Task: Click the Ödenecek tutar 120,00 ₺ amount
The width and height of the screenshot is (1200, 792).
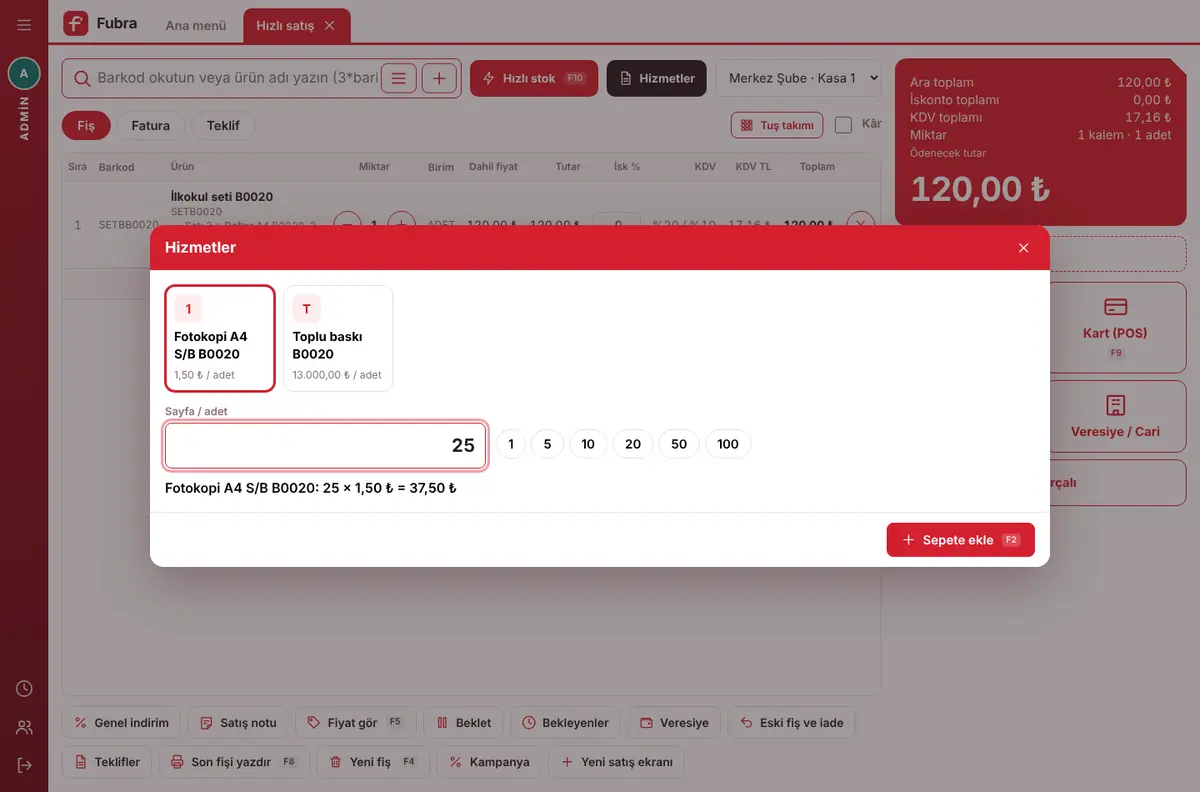Action: point(980,188)
